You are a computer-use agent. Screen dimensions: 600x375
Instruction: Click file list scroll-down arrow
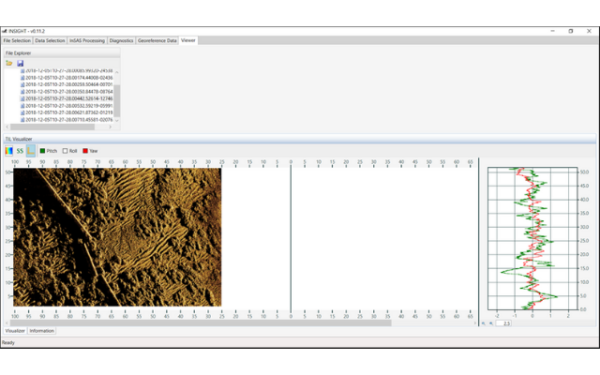click(117, 120)
